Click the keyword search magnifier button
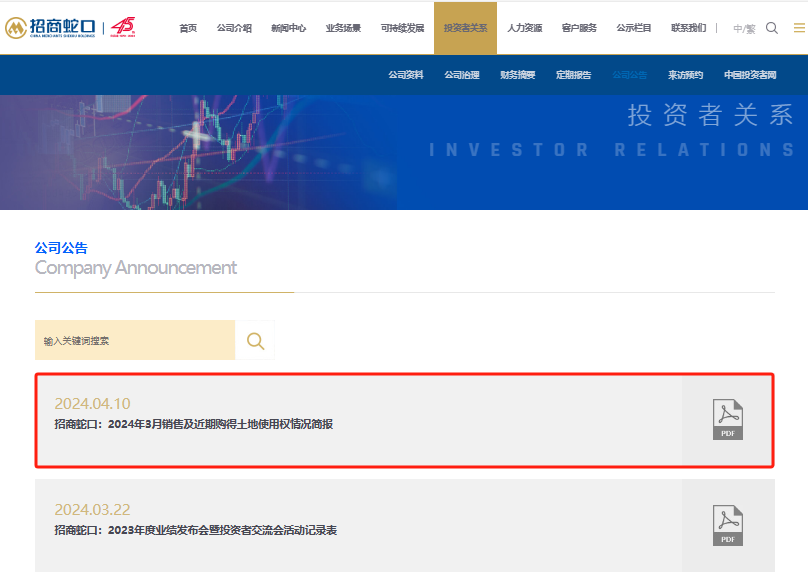Image resolution: width=808 pixels, height=579 pixels. tap(255, 340)
